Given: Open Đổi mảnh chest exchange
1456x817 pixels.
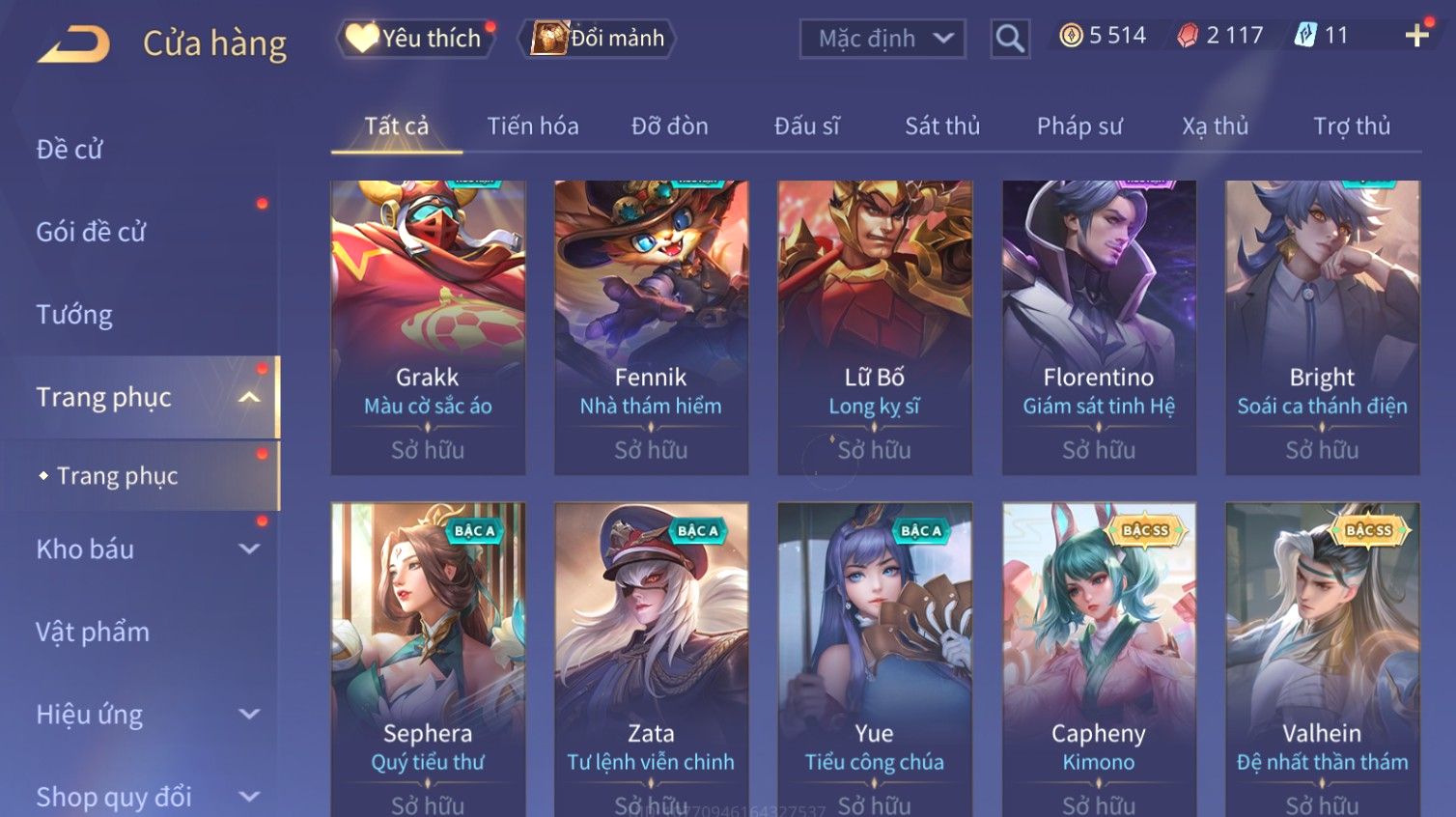Looking at the screenshot, I should [x=598, y=39].
